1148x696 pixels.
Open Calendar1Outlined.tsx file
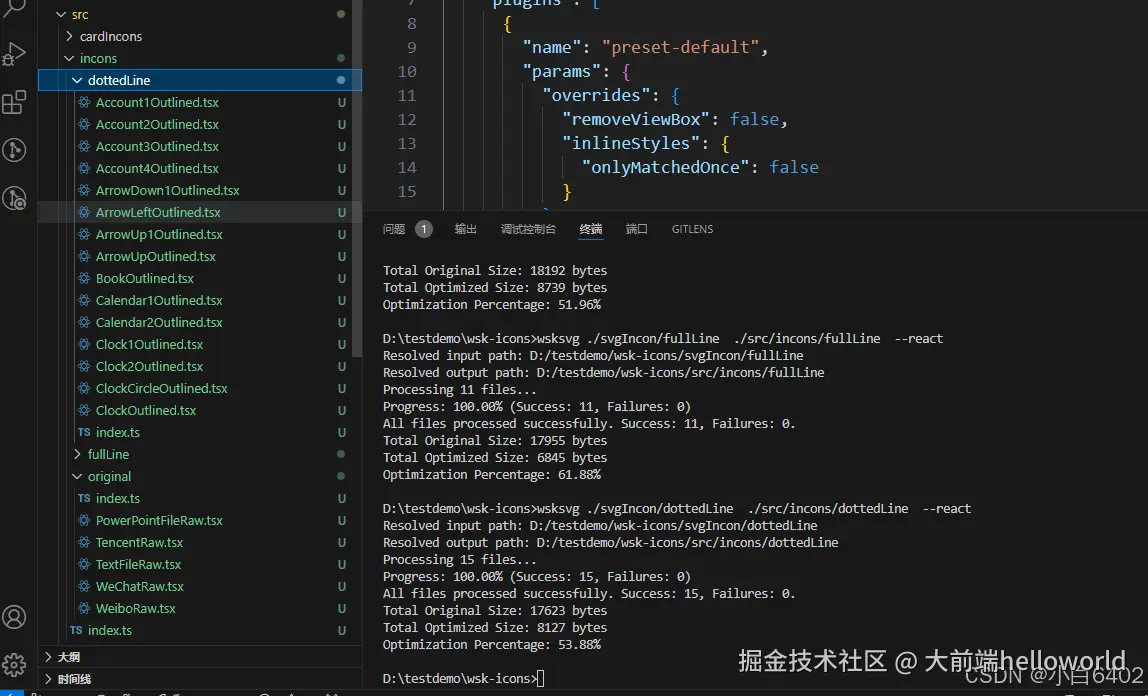tap(159, 300)
